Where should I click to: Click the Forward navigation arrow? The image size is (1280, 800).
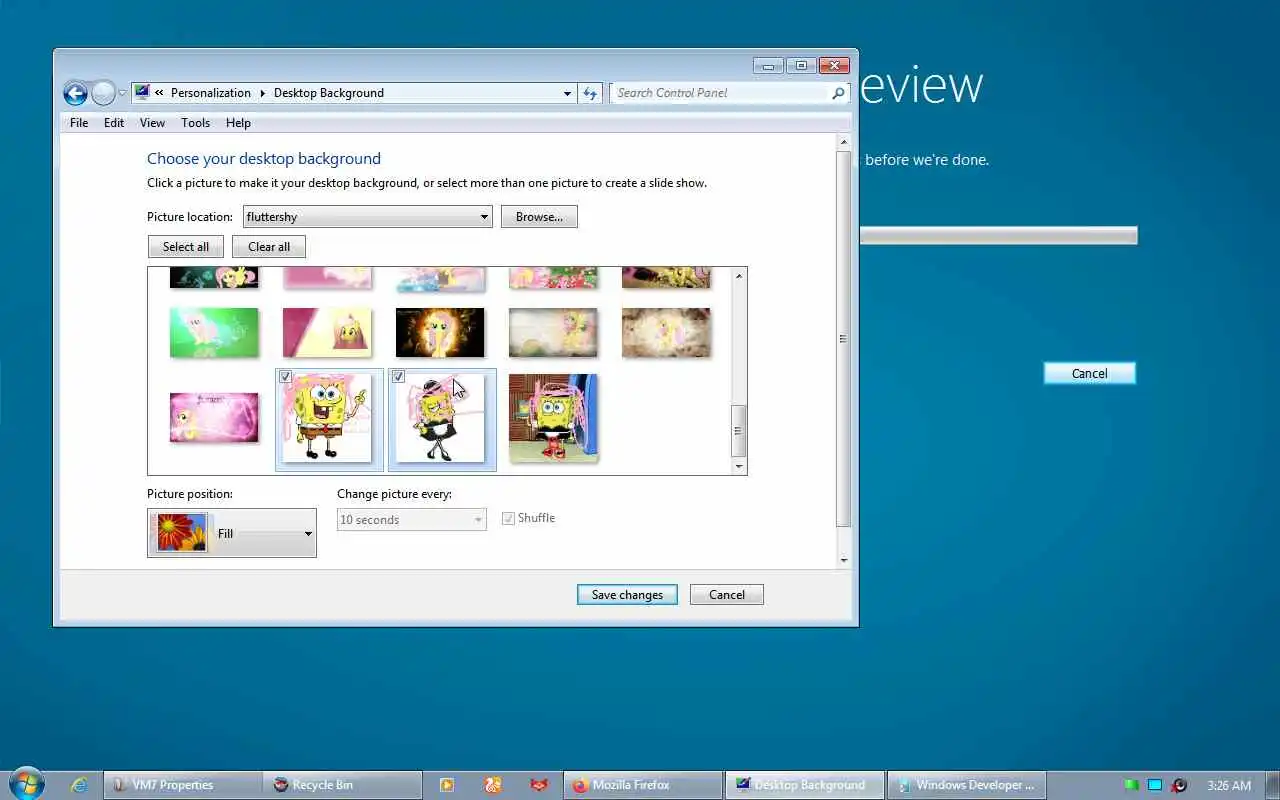coord(104,93)
